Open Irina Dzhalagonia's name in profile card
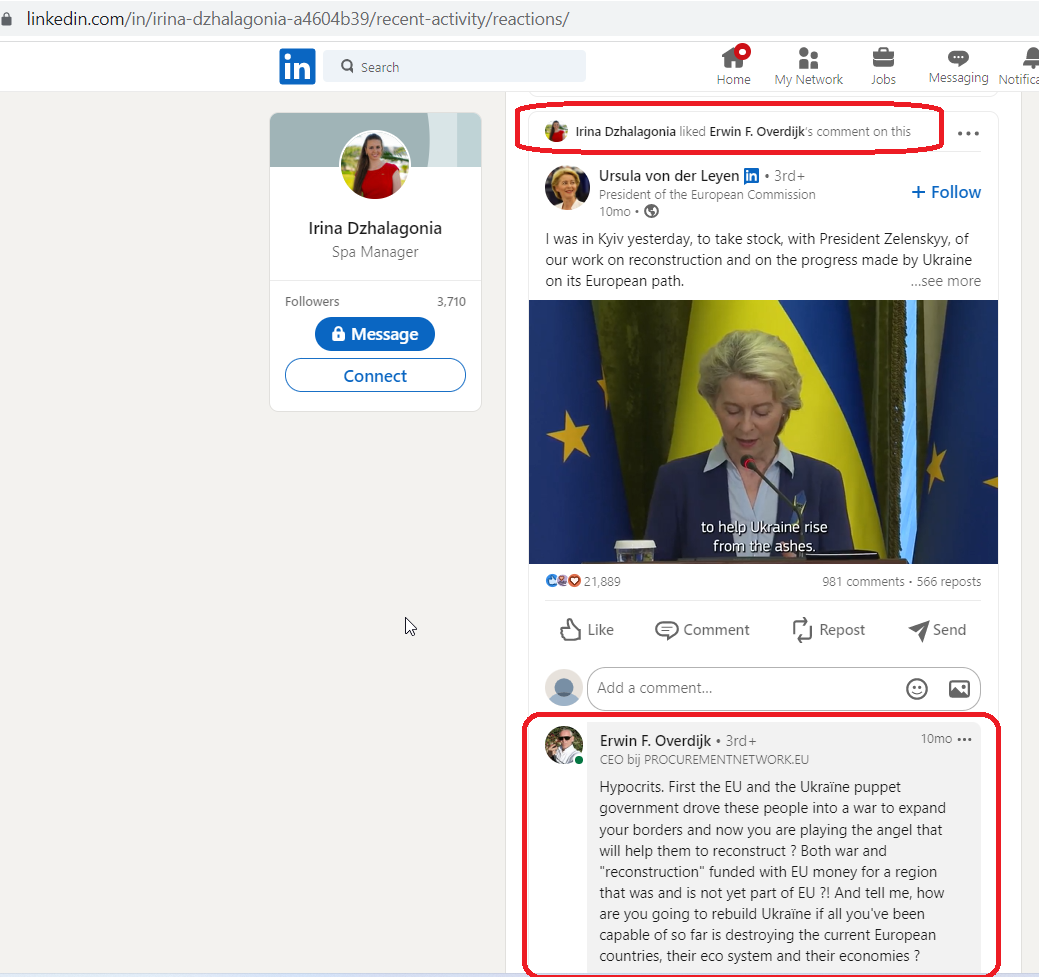Image resolution: width=1039 pixels, height=977 pixels. (375, 228)
